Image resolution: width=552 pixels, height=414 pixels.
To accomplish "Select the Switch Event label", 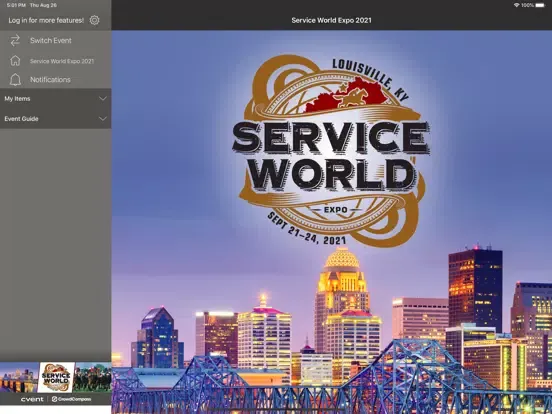I will pos(51,40).
